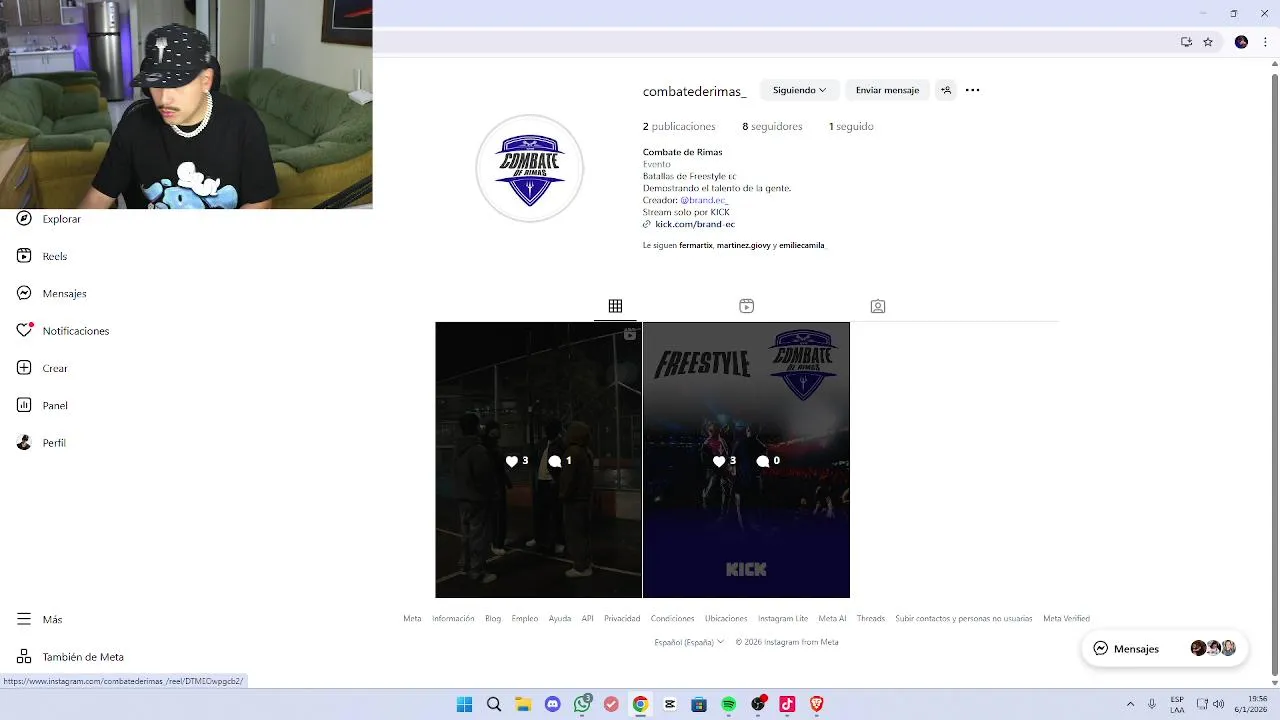The width and height of the screenshot is (1280, 720).
Task: Click the Crear plus icon
Action: [x=24, y=368]
